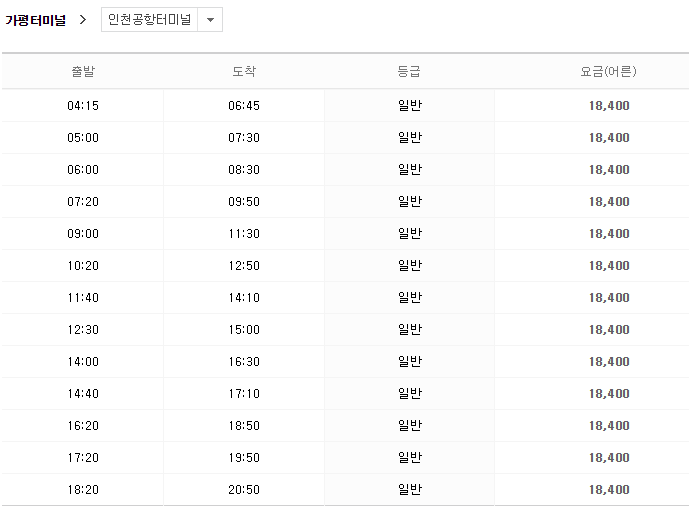Screen dimensions: 689x507
Task: Click 일반 grade in the 14:40 row
Action: (x=410, y=394)
